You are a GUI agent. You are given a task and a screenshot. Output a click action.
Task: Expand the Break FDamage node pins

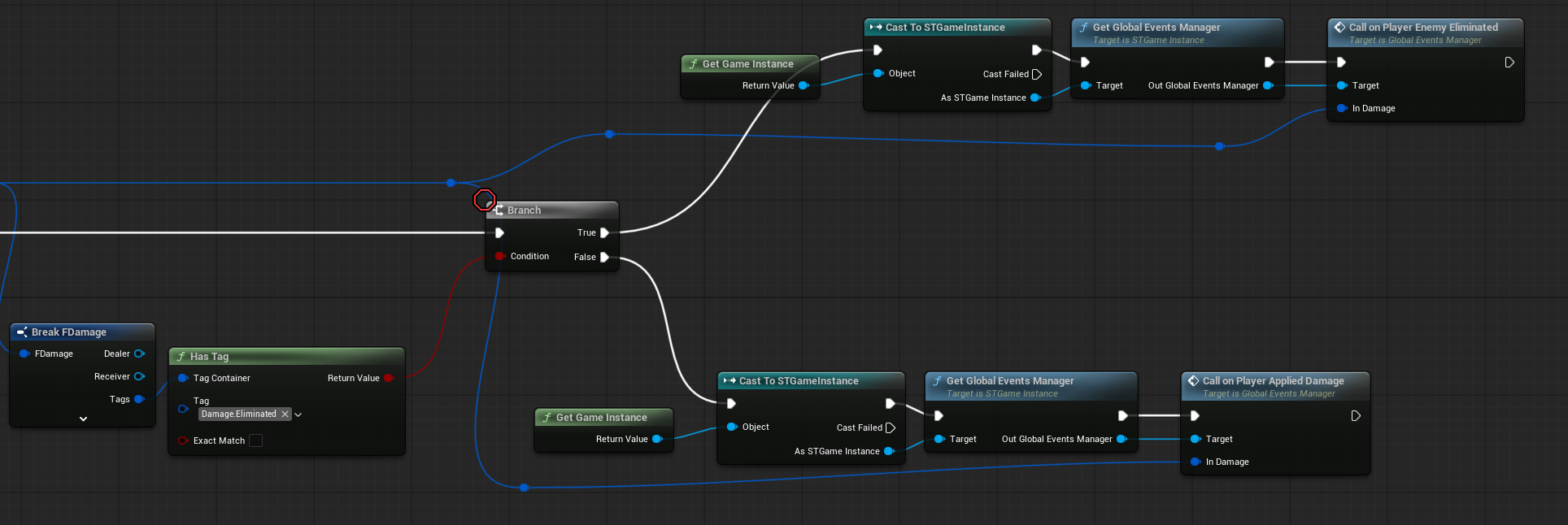tap(83, 419)
